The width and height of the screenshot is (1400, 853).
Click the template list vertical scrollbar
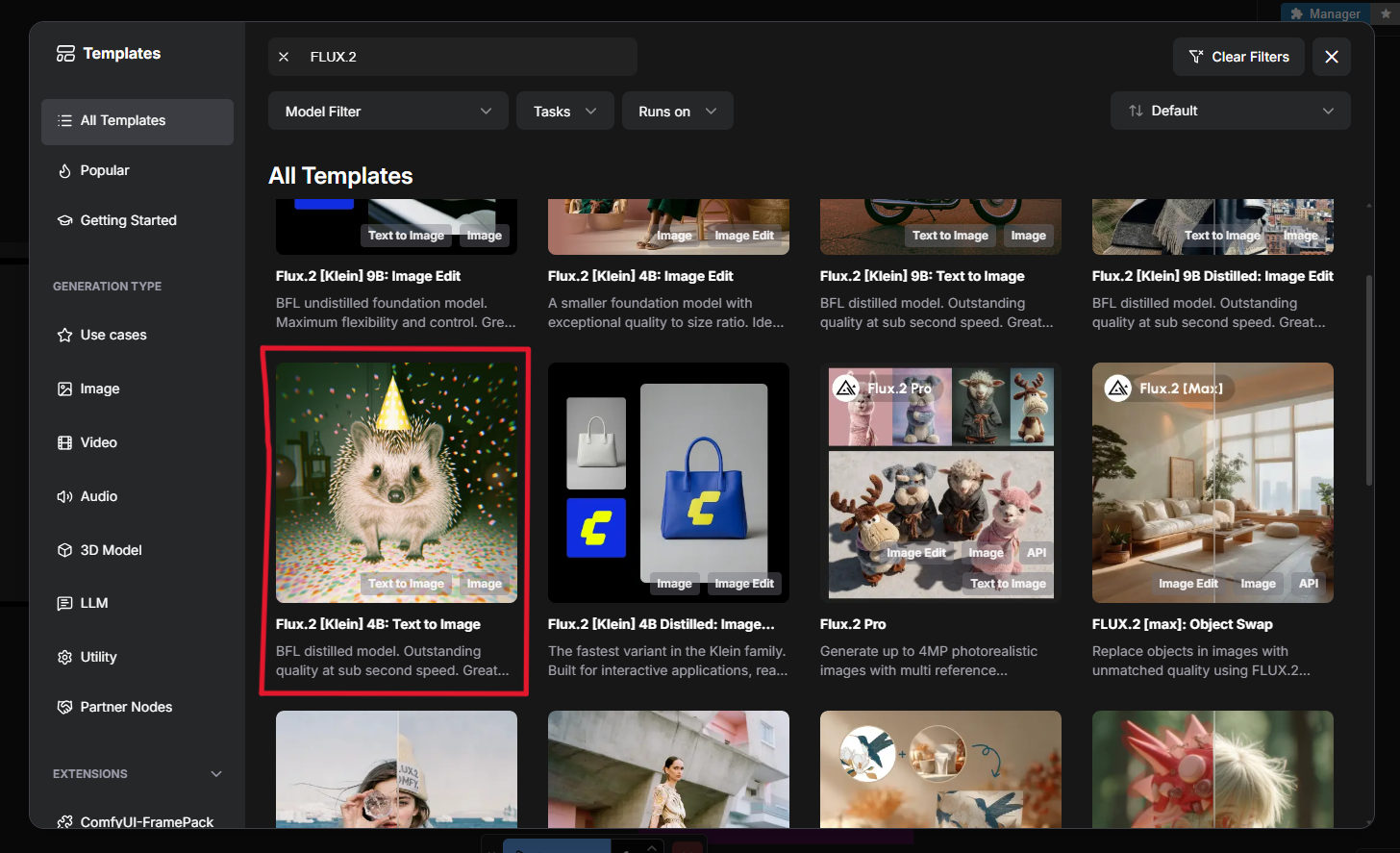click(x=1369, y=380)
